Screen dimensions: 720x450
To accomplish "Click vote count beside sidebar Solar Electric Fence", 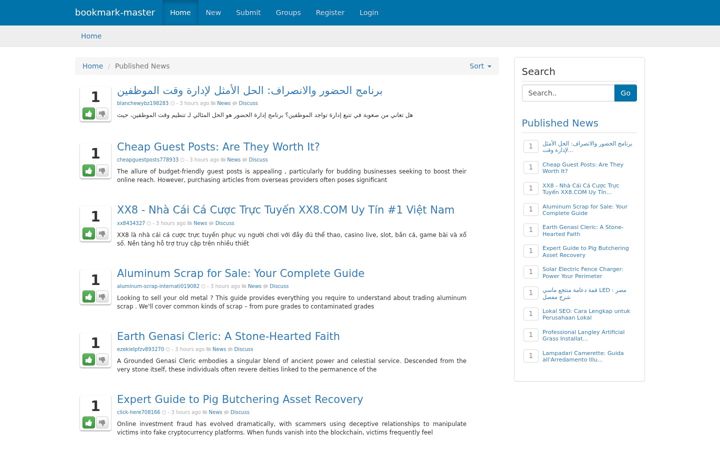I will (x=531, y=272).
